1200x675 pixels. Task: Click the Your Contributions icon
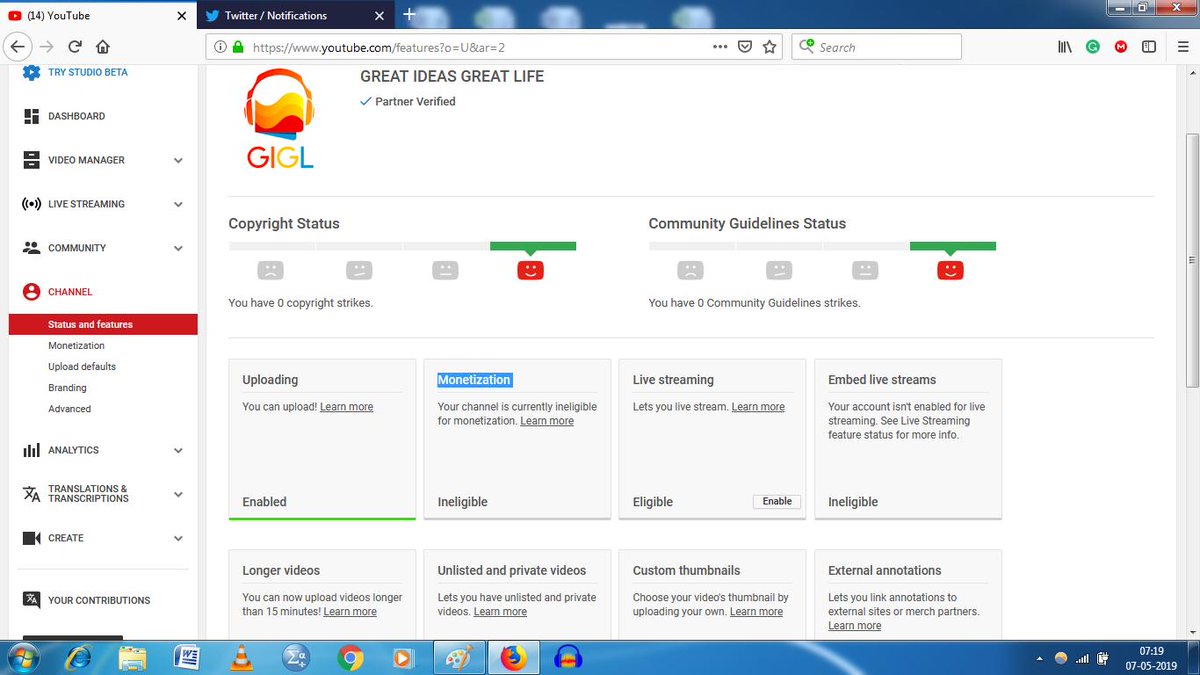[31, 600]
